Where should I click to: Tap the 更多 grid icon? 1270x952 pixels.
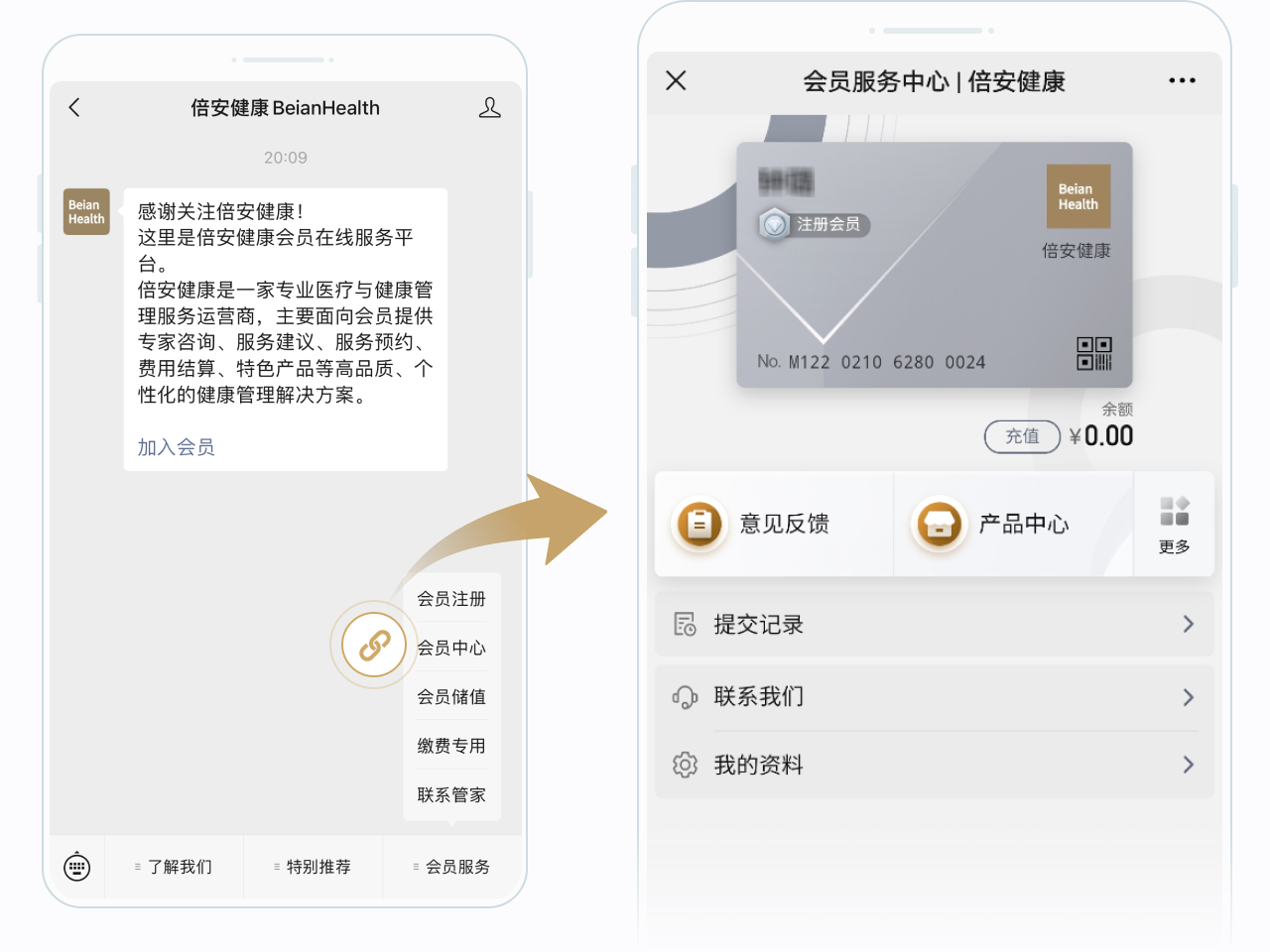(x=1174, y=513)
